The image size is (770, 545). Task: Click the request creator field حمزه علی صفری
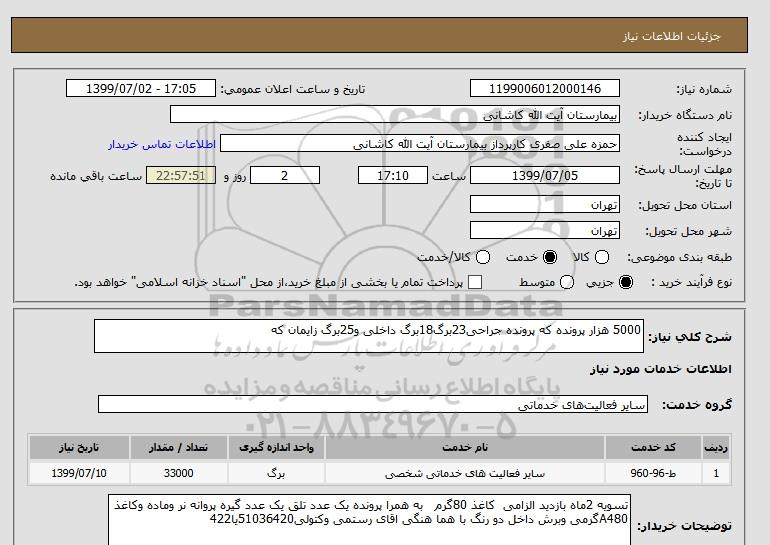[420, 144]
